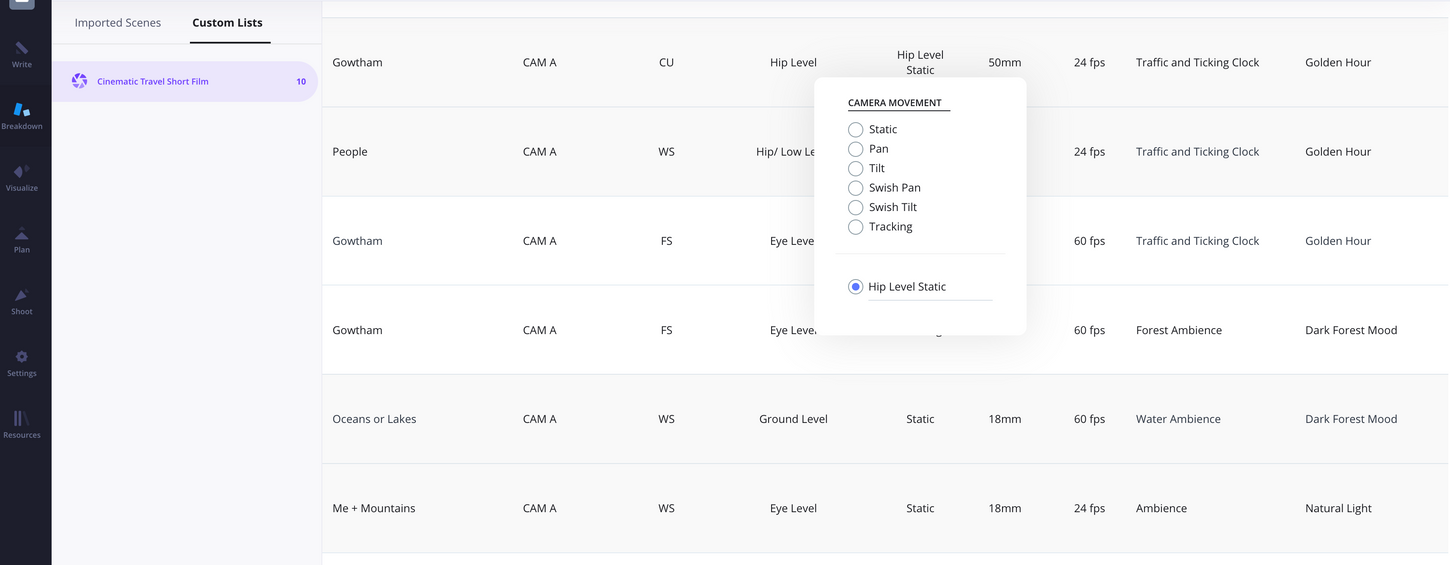Open Ground Level camera angle cell

click(793, 419)
